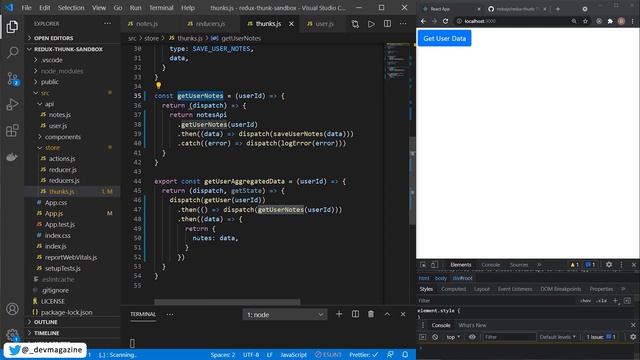Toggle the computed styles sidebar pane
The height and width of the screenshot is (360, 640).
coord(627,301)
